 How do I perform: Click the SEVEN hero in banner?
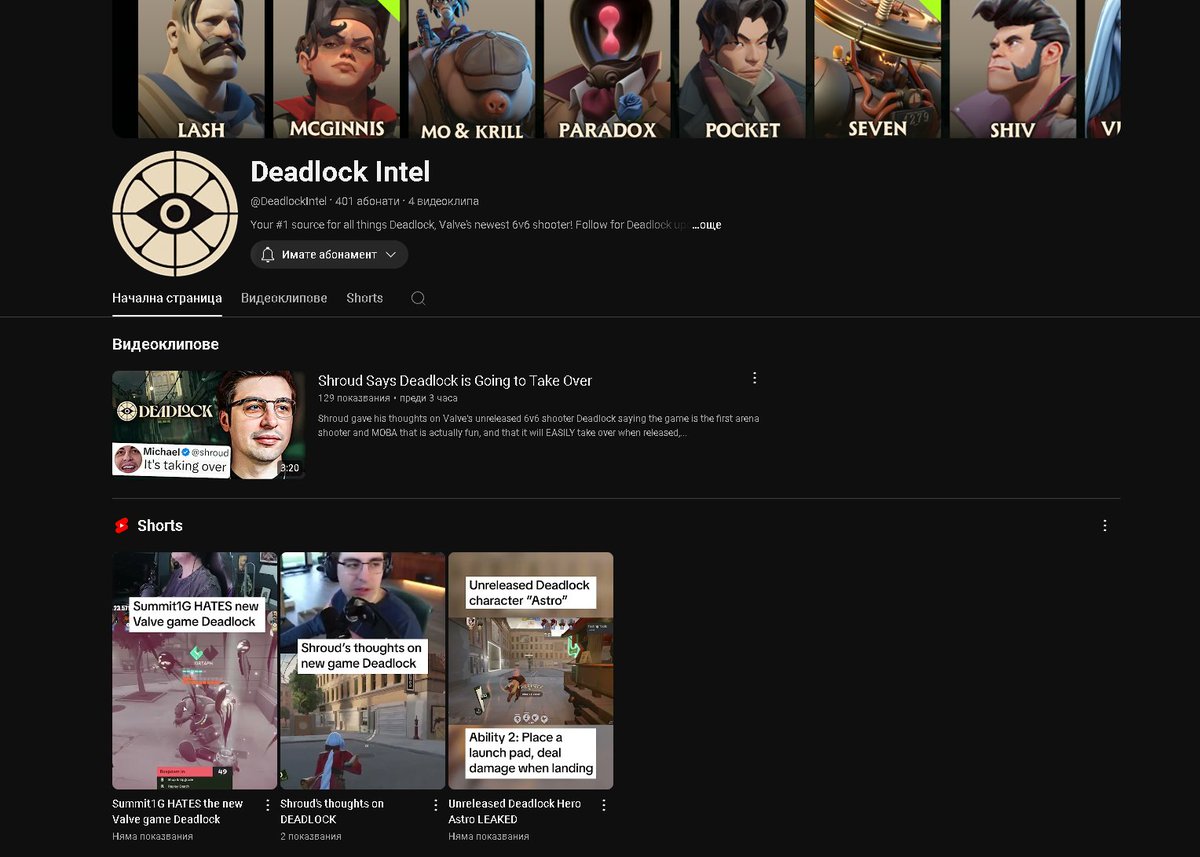877,68
